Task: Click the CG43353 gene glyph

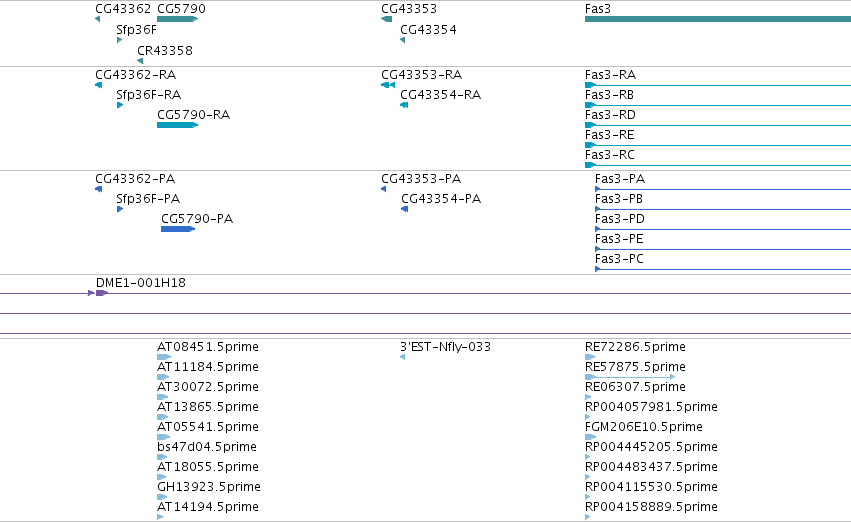Action: point(386,19)
